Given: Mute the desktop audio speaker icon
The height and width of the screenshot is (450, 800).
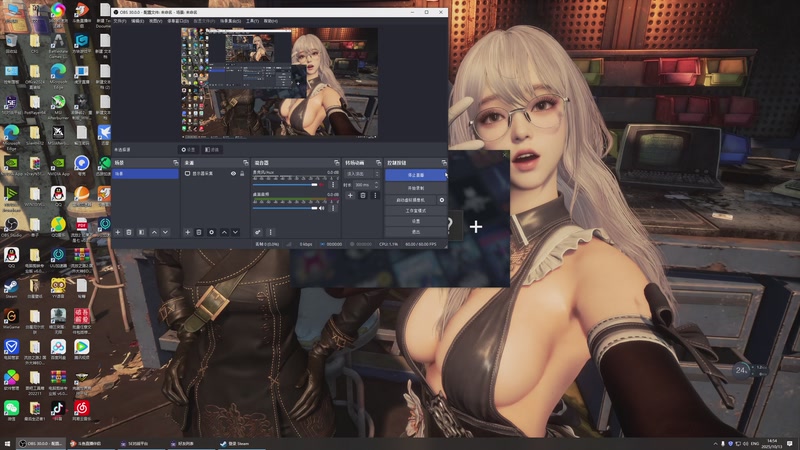Looking at the screenshot, I should pyautogui.click(x=321, y=208).
